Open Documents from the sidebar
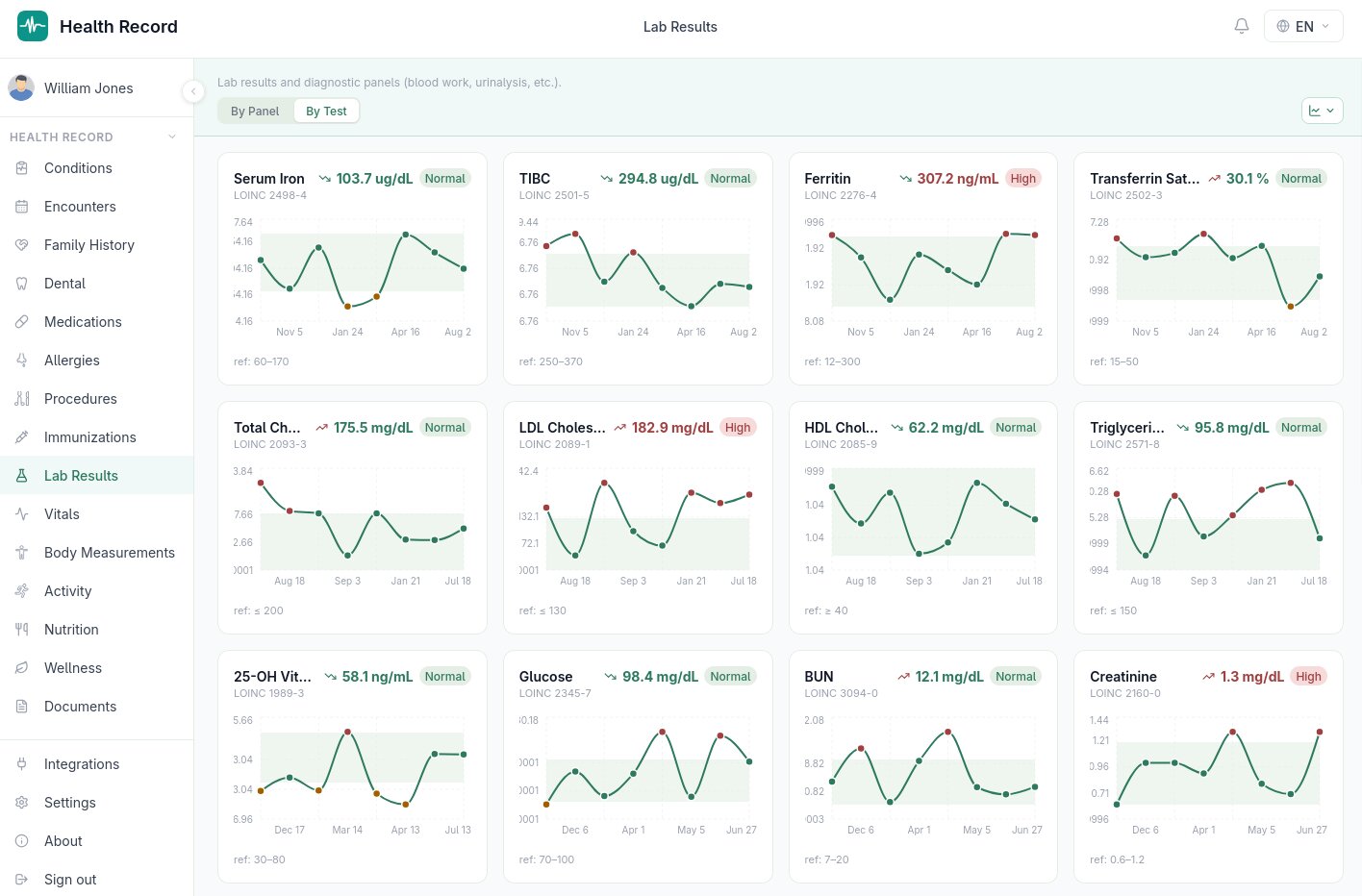 coord(96,707)
